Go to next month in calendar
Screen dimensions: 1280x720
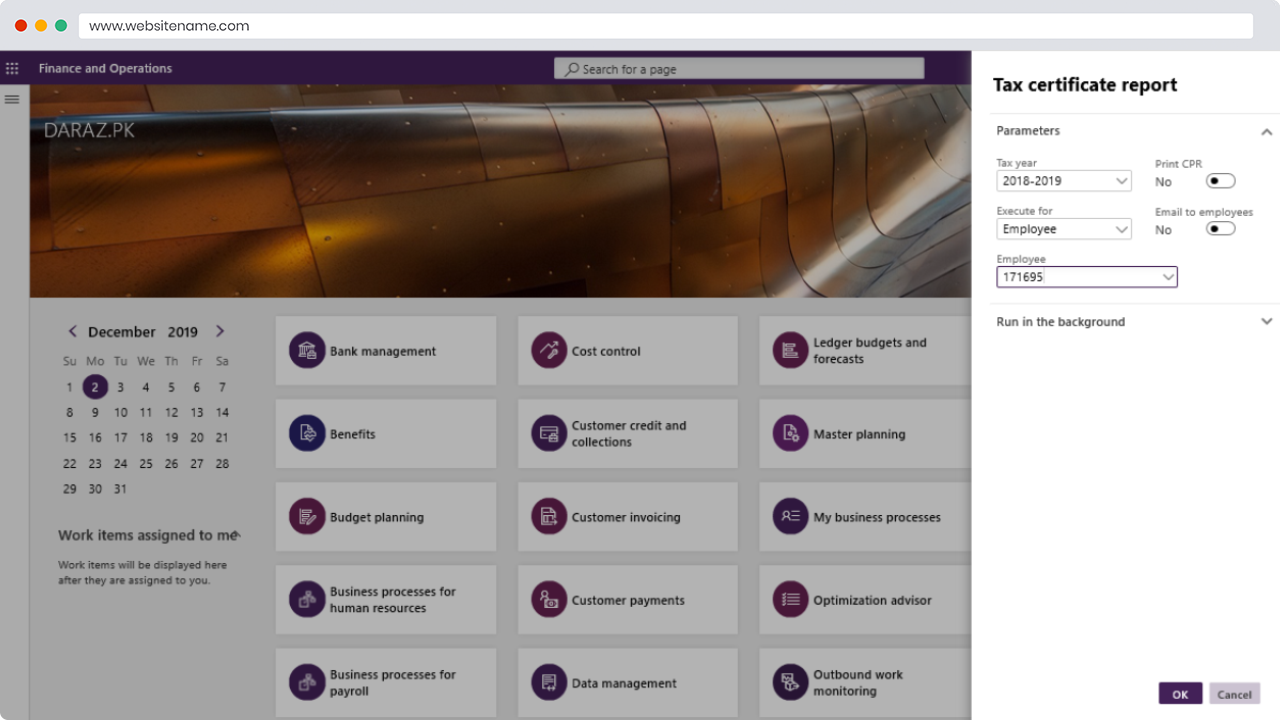220,332
